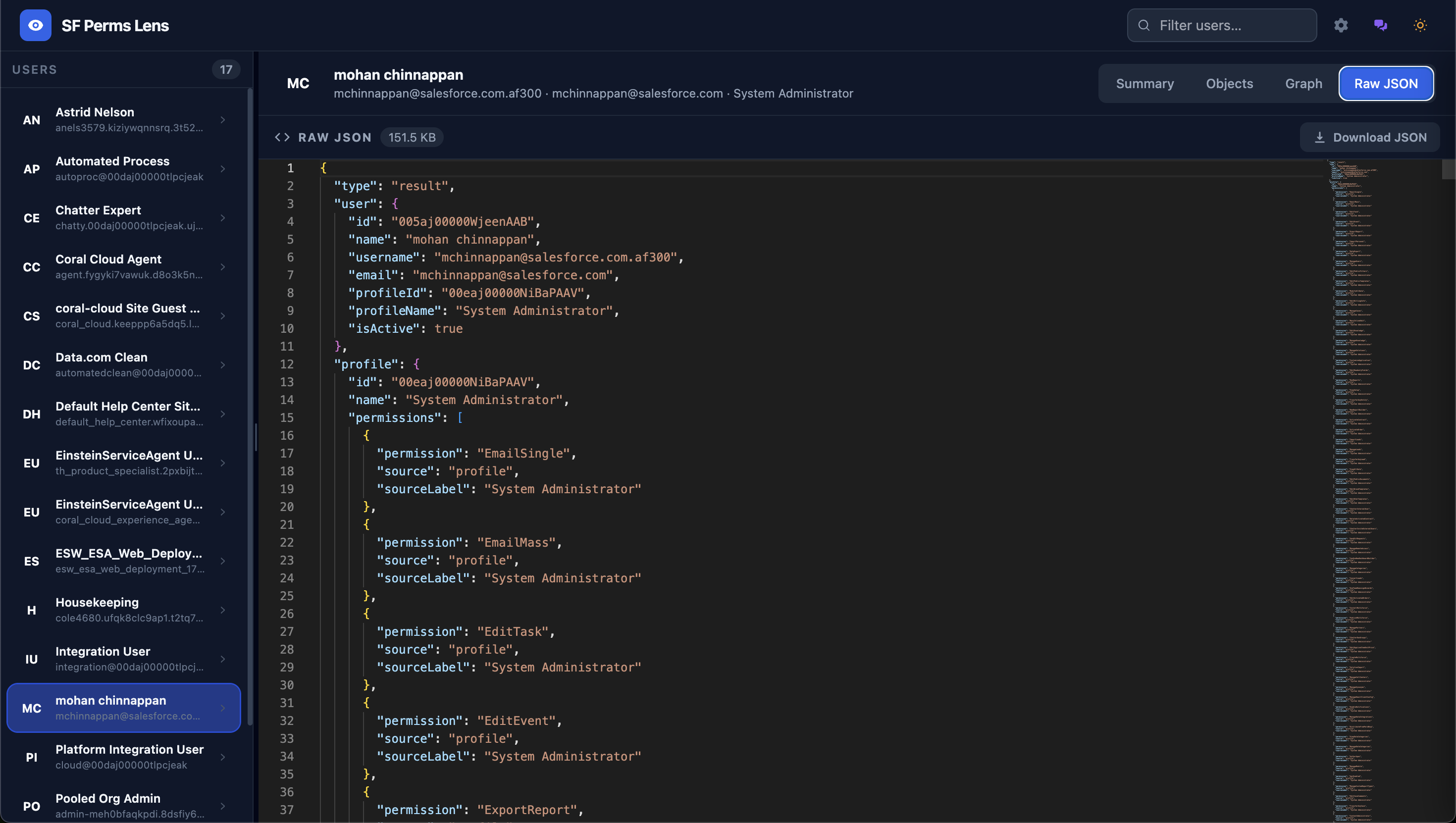Switch to the Graph tab
1456x823 pixels.
1303,84
